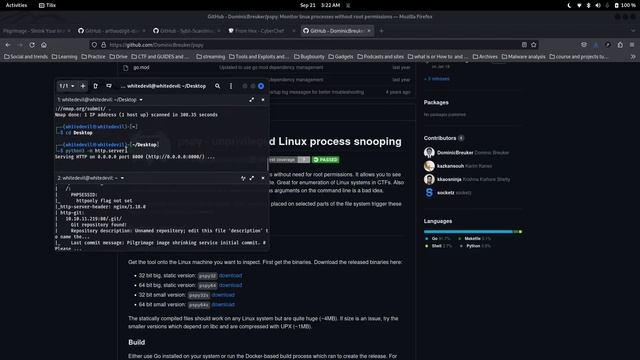640x360 pixels.
Task: Download the 64 bit big static pspy64
Action: coord(231,285)
